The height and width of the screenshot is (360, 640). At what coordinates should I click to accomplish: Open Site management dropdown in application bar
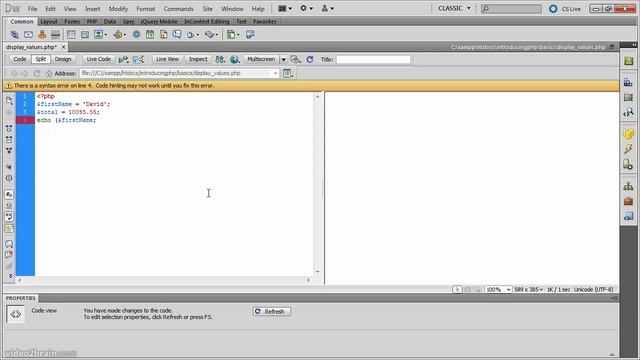click(328, 8)
